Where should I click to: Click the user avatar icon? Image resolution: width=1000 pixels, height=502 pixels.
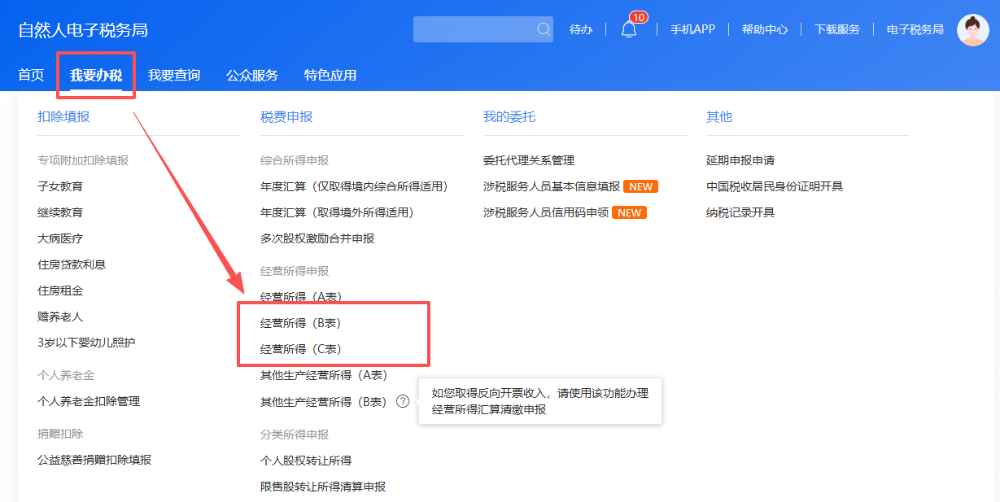click(972, 29)
